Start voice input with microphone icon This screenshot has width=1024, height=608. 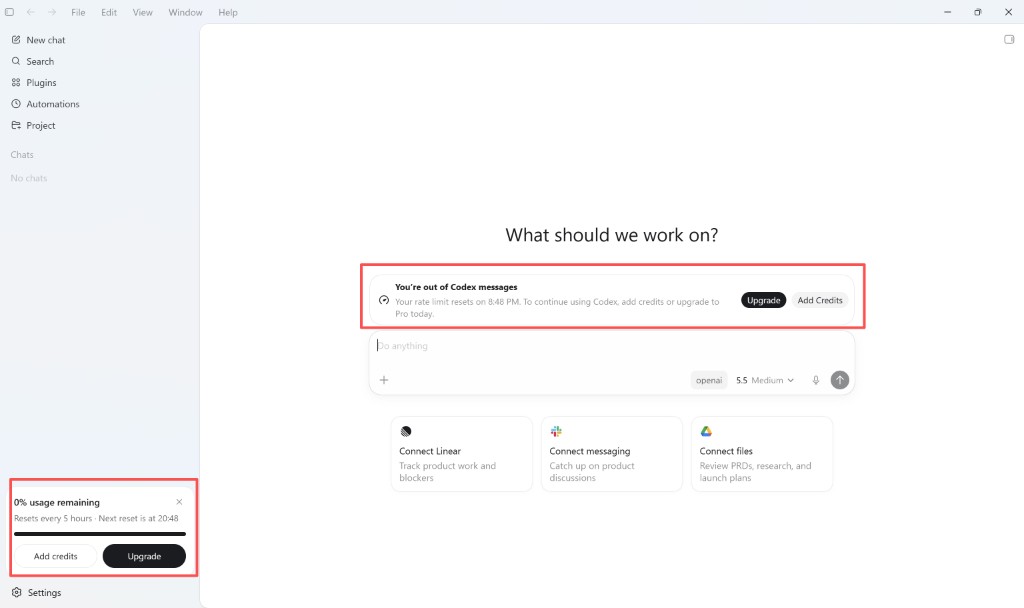[816, 380]
